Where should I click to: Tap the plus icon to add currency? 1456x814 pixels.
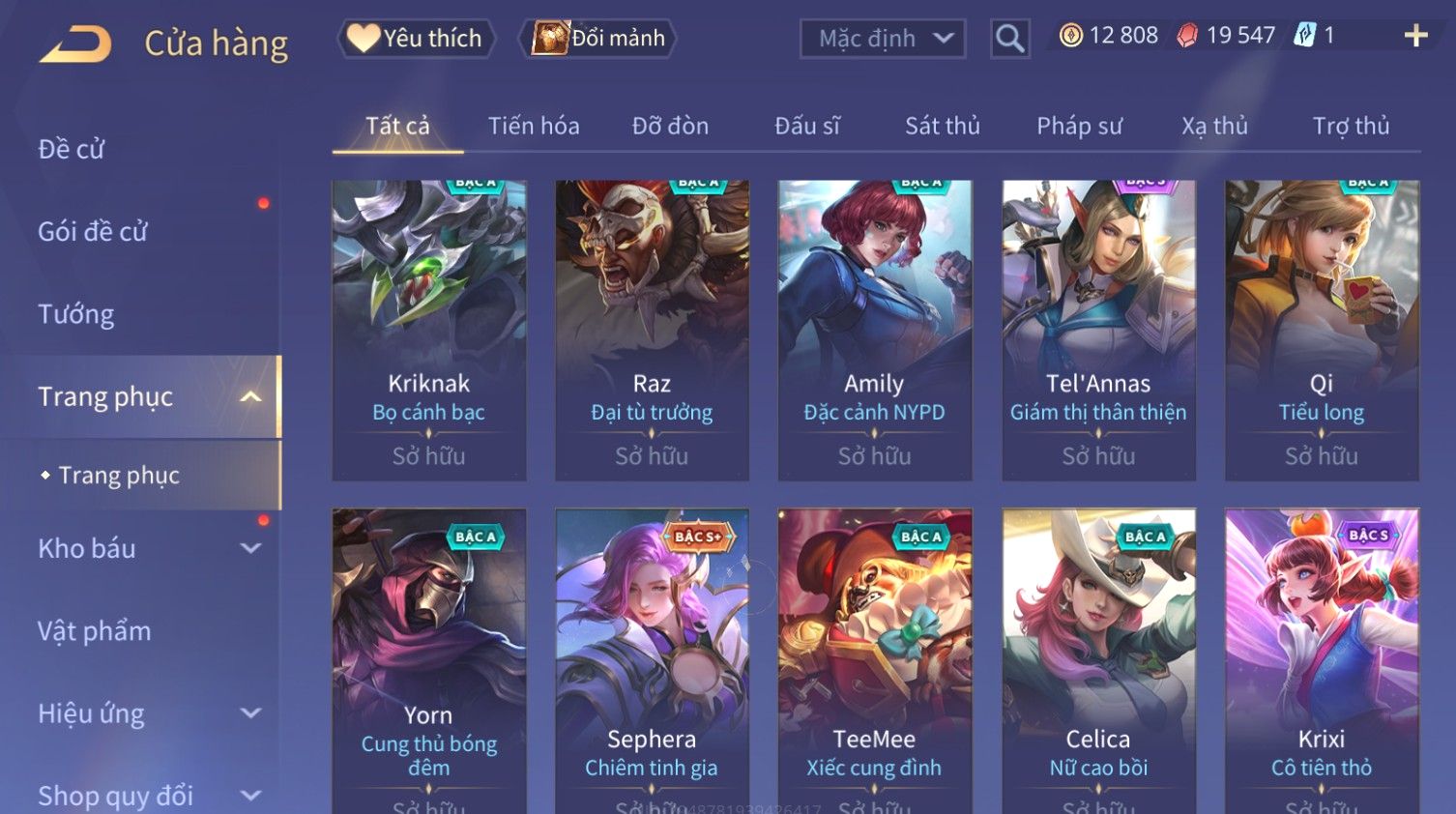[x=1416, y=36]
